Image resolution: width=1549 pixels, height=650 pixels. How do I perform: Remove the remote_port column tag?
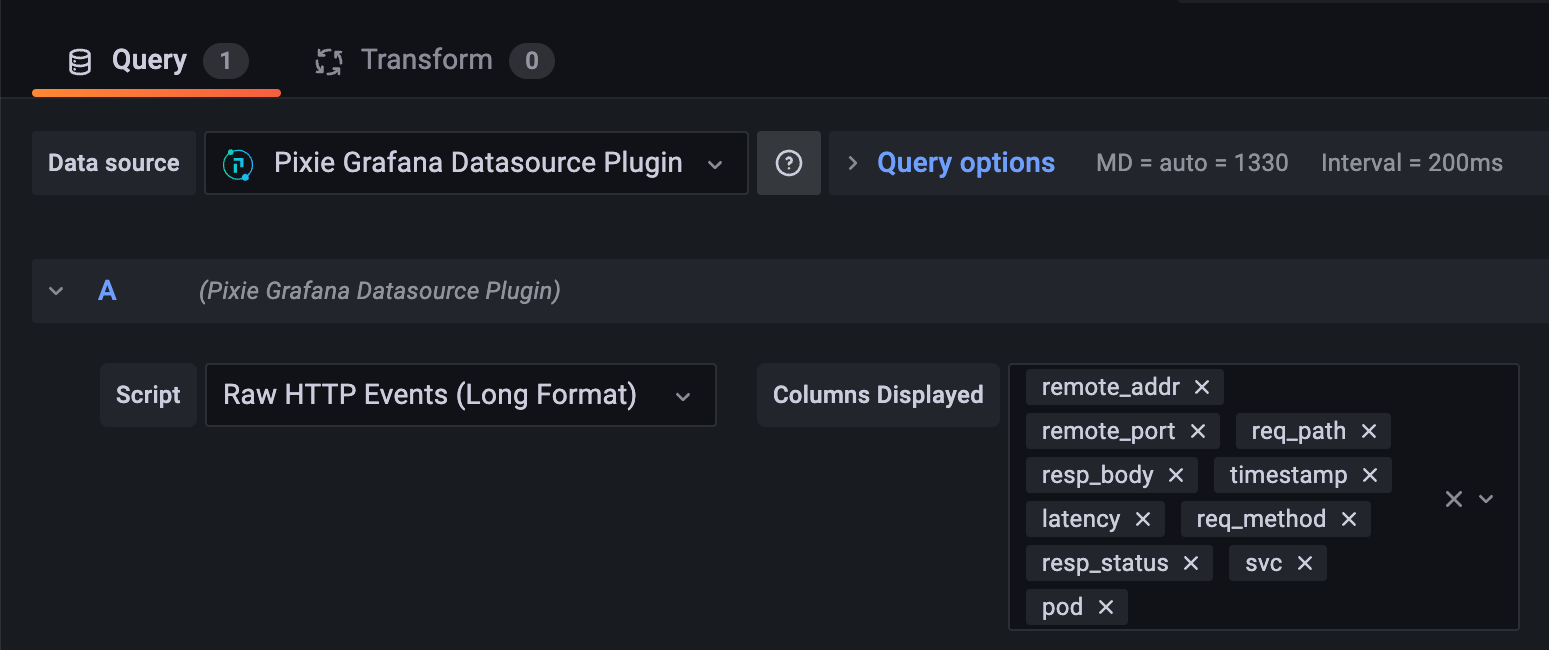(1198, 431)
